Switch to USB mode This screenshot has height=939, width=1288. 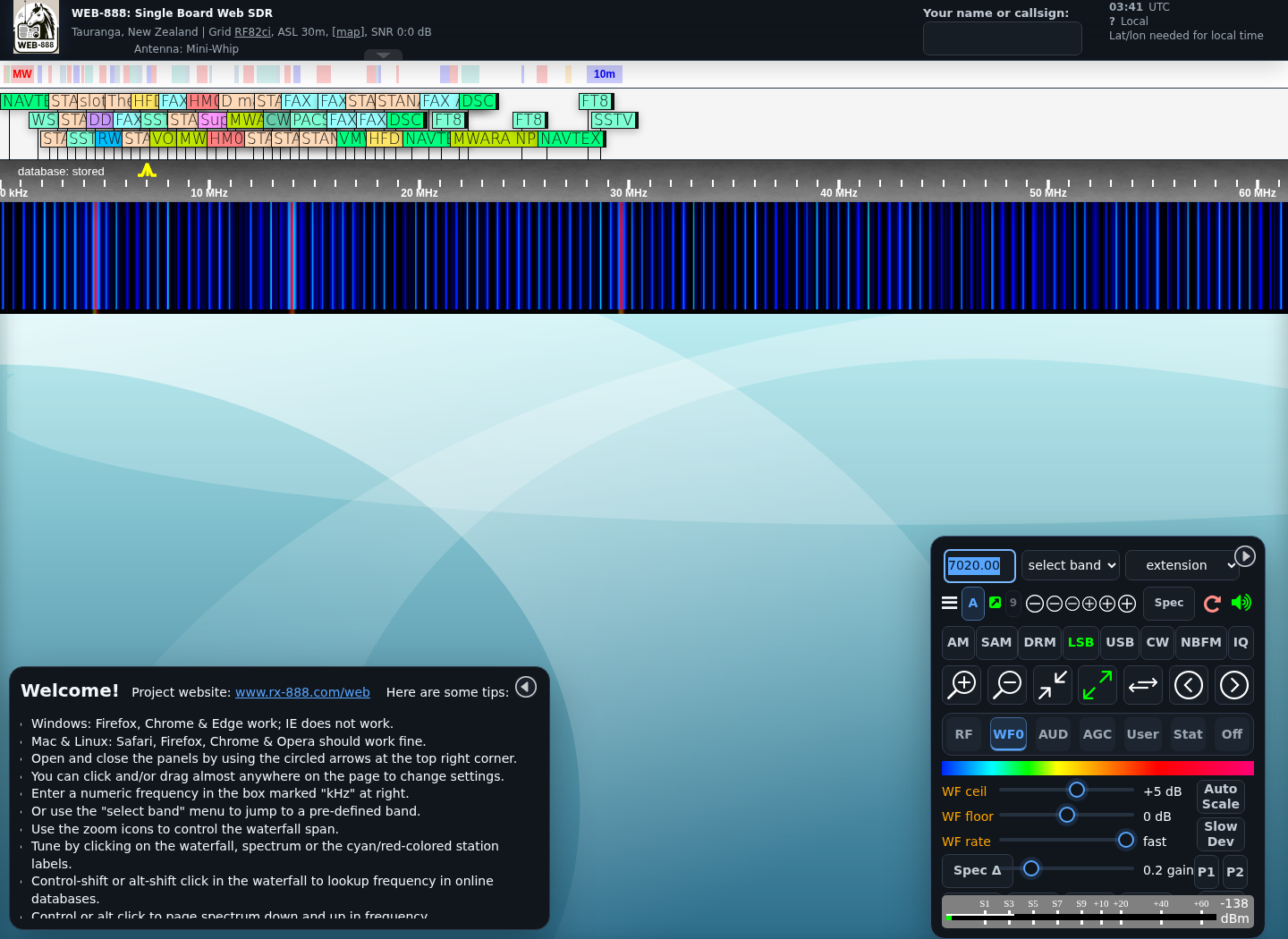pyautogui.click(x=1120, y=642)
